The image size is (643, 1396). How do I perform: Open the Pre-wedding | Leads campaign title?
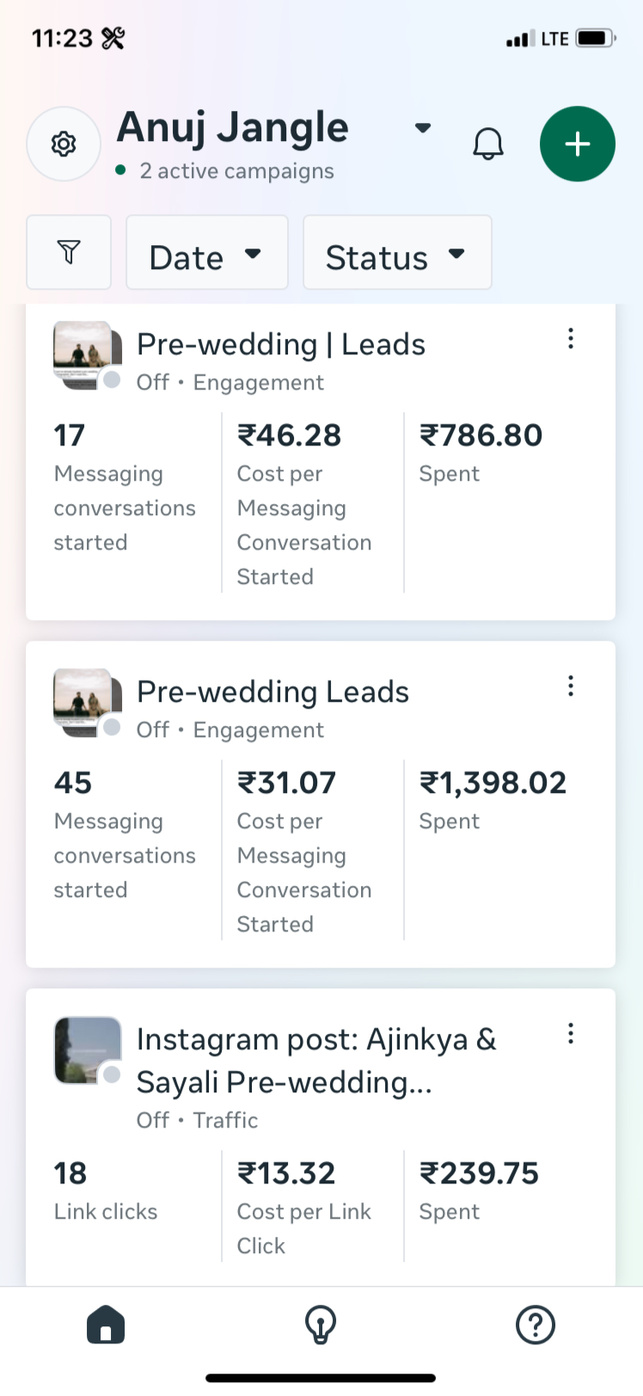(x=281, y=345)
